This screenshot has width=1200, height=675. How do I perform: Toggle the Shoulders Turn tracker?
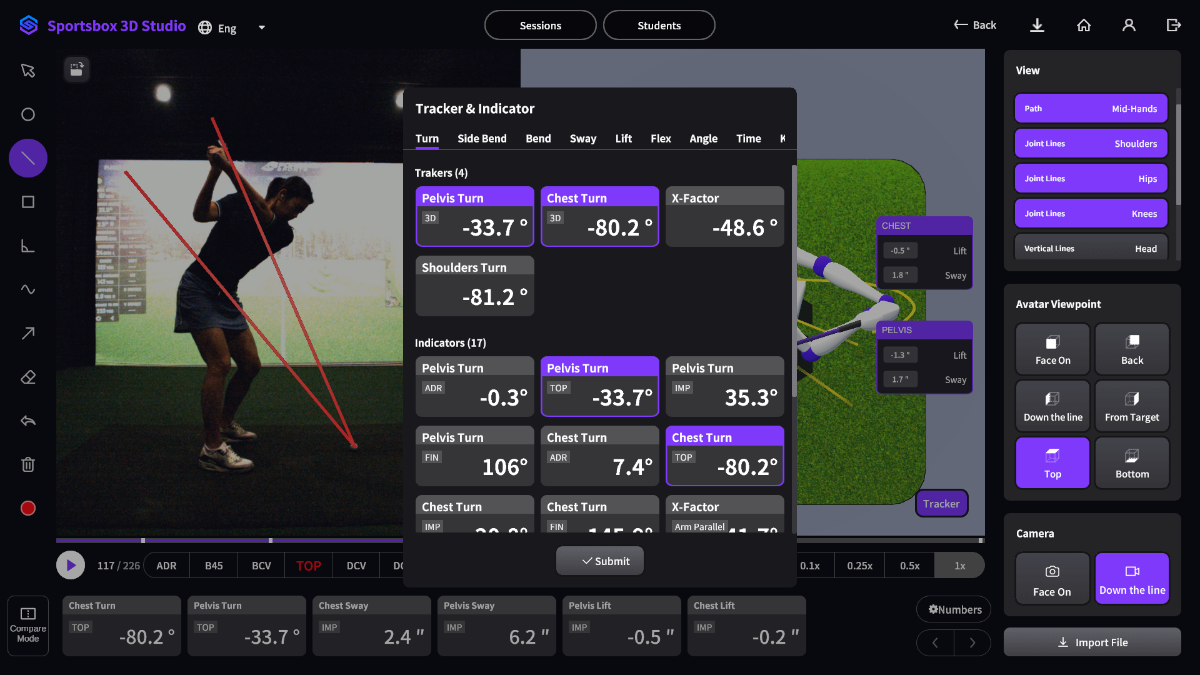tap(475, 286)
